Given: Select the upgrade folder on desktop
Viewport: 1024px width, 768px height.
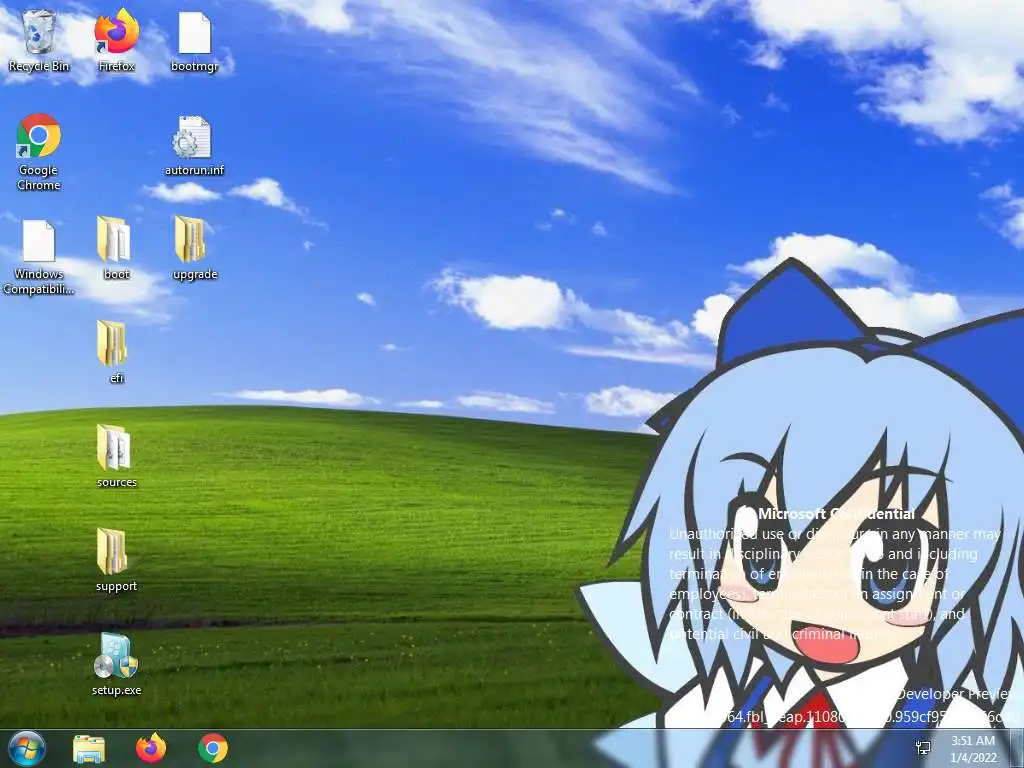Looking at the screenshot, I should [195, 249].
